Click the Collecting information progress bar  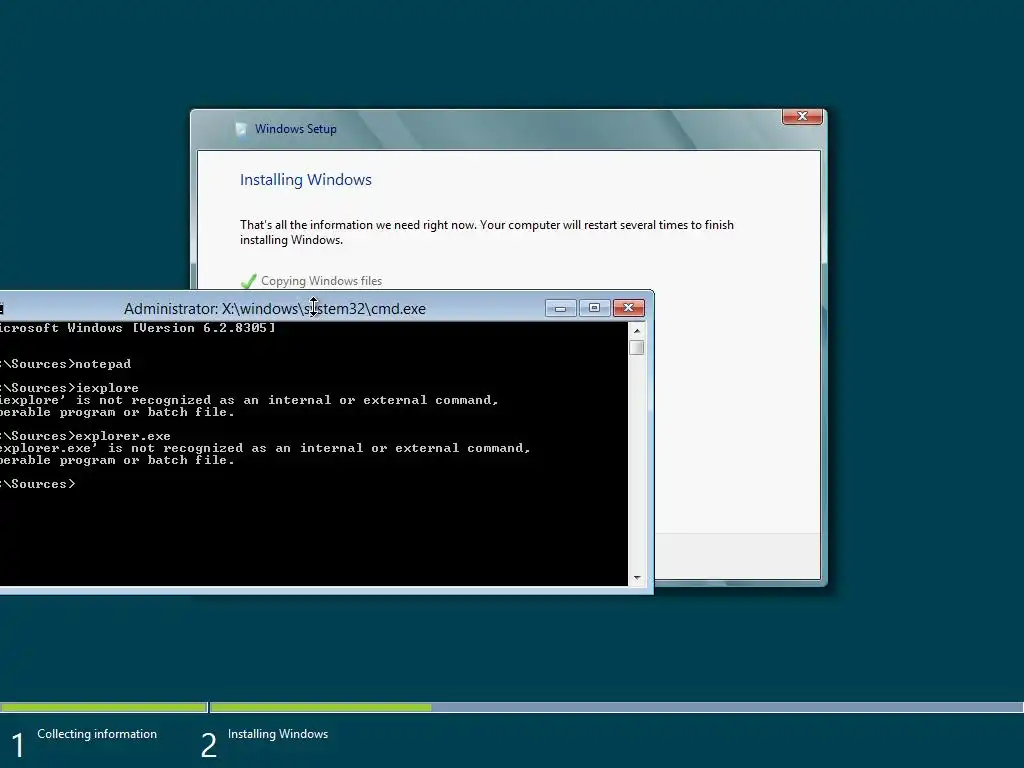[x=103, y=707]
